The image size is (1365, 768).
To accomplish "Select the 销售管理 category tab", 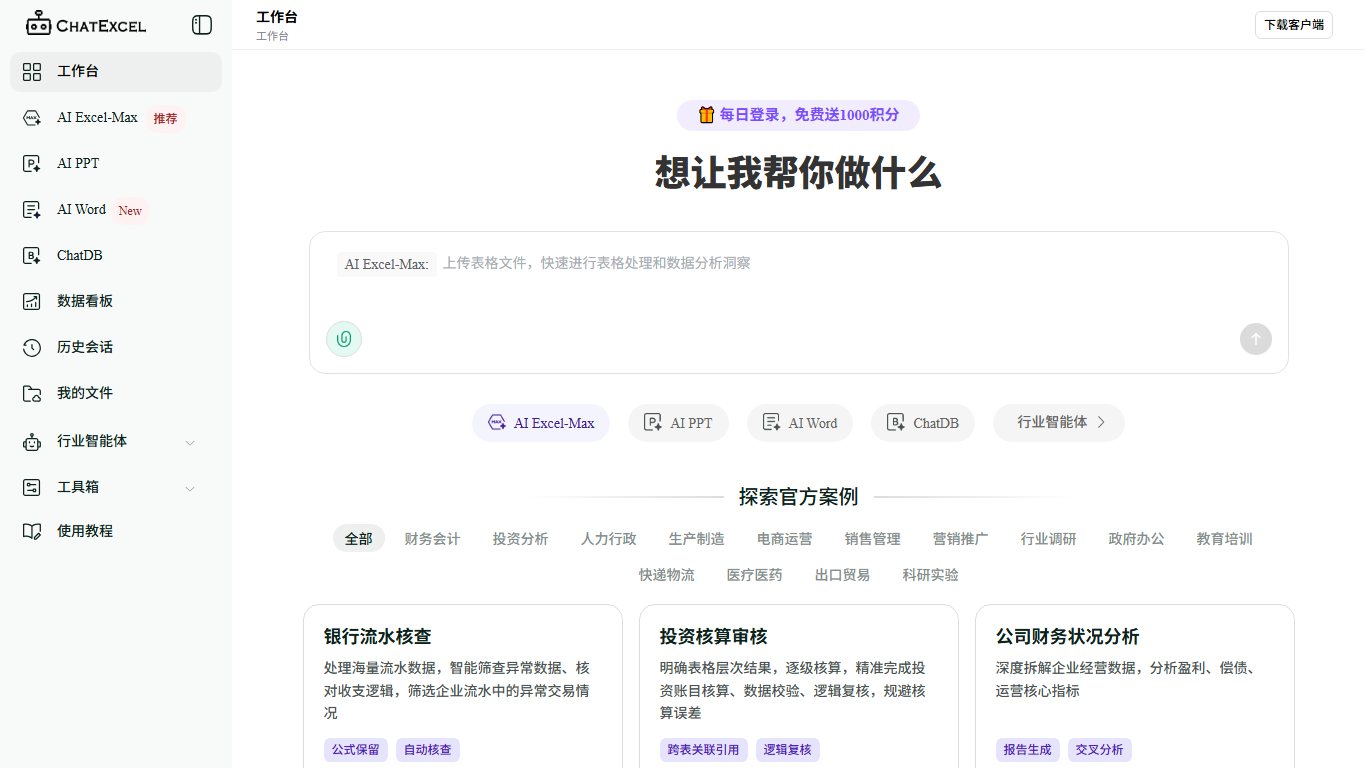I will tap(873, 539).
